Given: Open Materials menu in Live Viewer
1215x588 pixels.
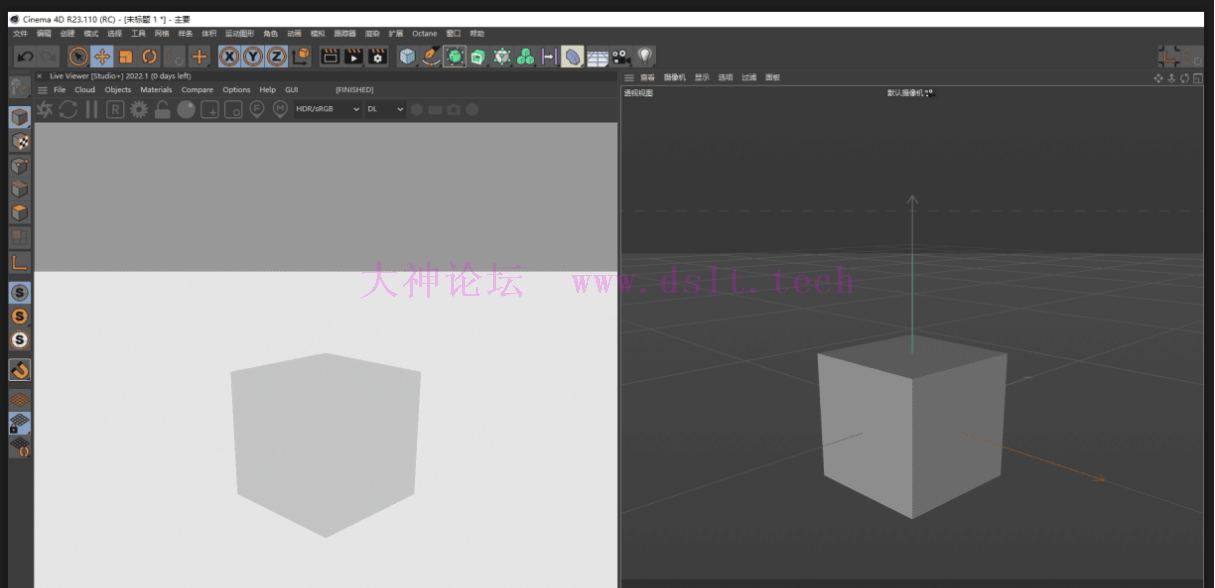Looking at the screenshot, I should pos(156,90).
